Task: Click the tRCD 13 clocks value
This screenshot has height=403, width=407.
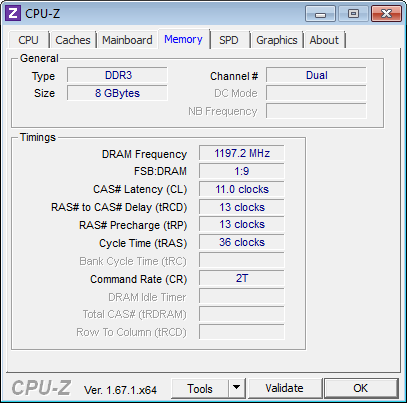Action: pos(242,207)
